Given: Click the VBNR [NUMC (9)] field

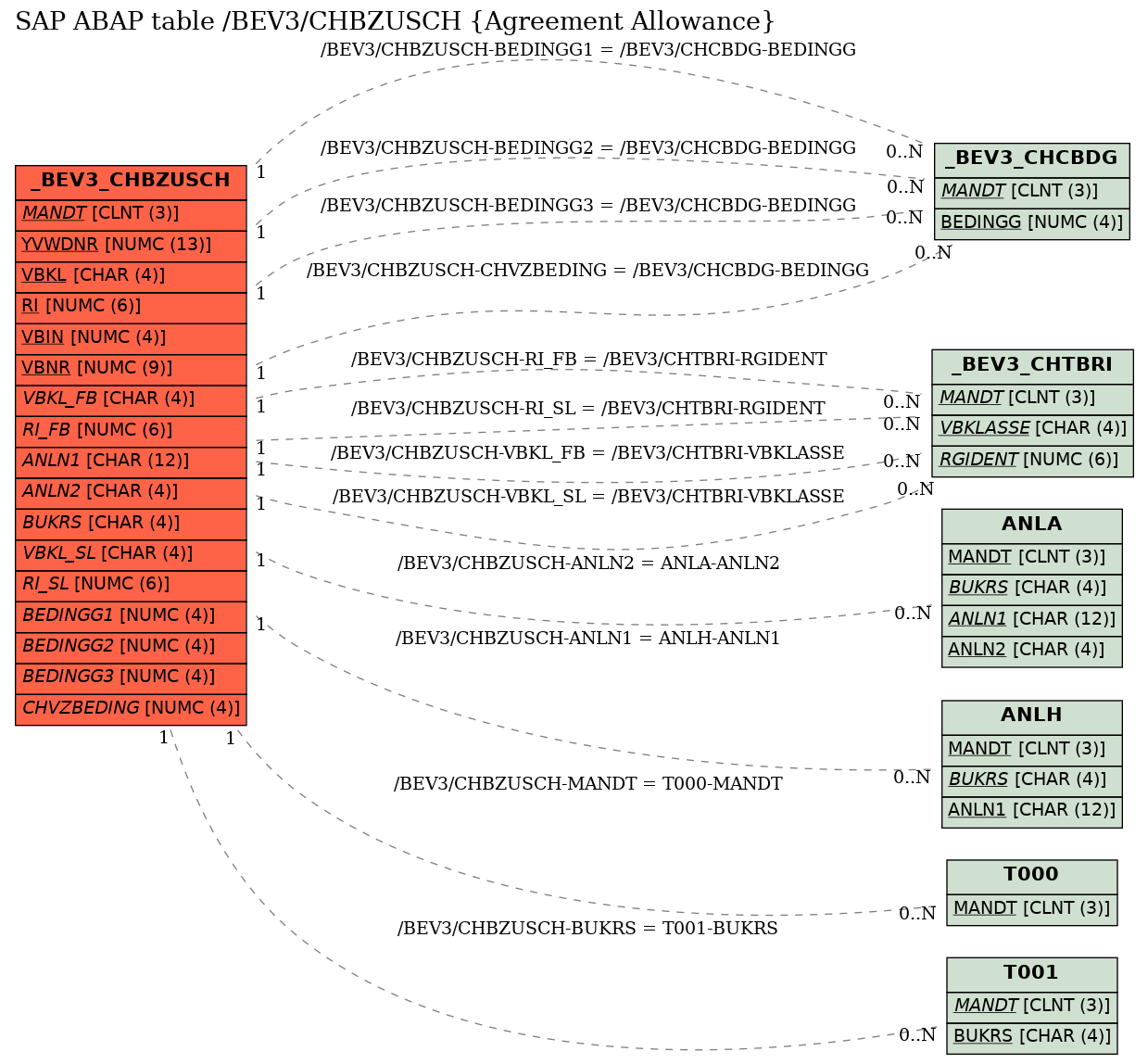Looking at the screenshot, I should [131, 369].
